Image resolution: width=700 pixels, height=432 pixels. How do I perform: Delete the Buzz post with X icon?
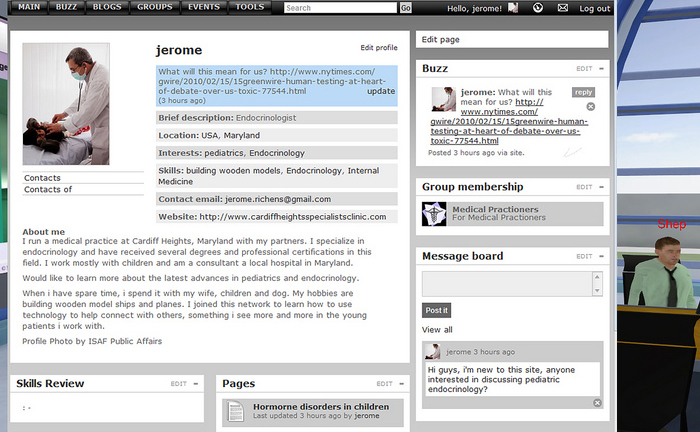(x=590, y=106)
